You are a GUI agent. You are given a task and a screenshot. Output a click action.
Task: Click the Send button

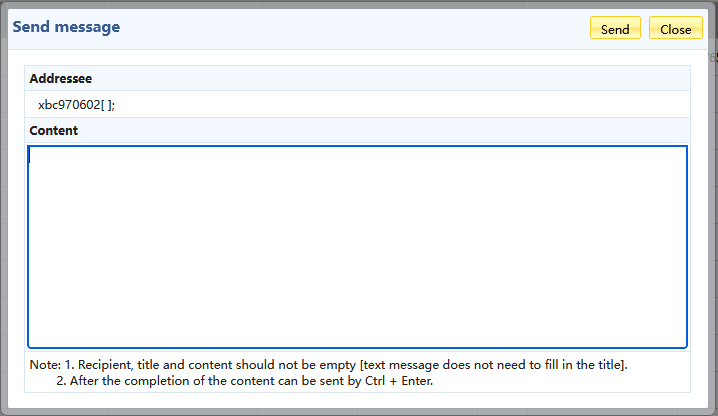pos(615,29)
